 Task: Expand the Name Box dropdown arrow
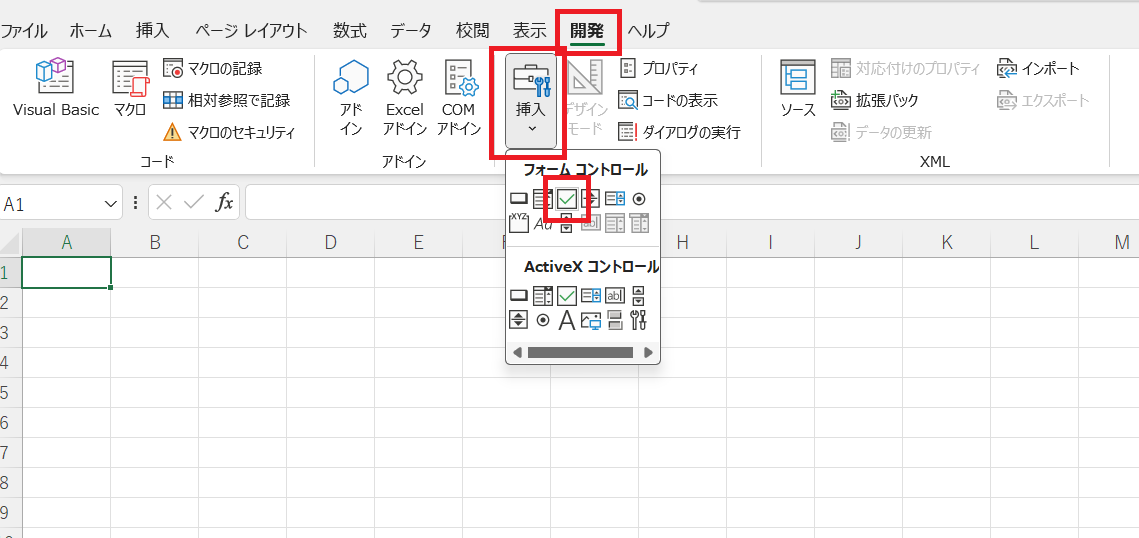tap(111, 204)
